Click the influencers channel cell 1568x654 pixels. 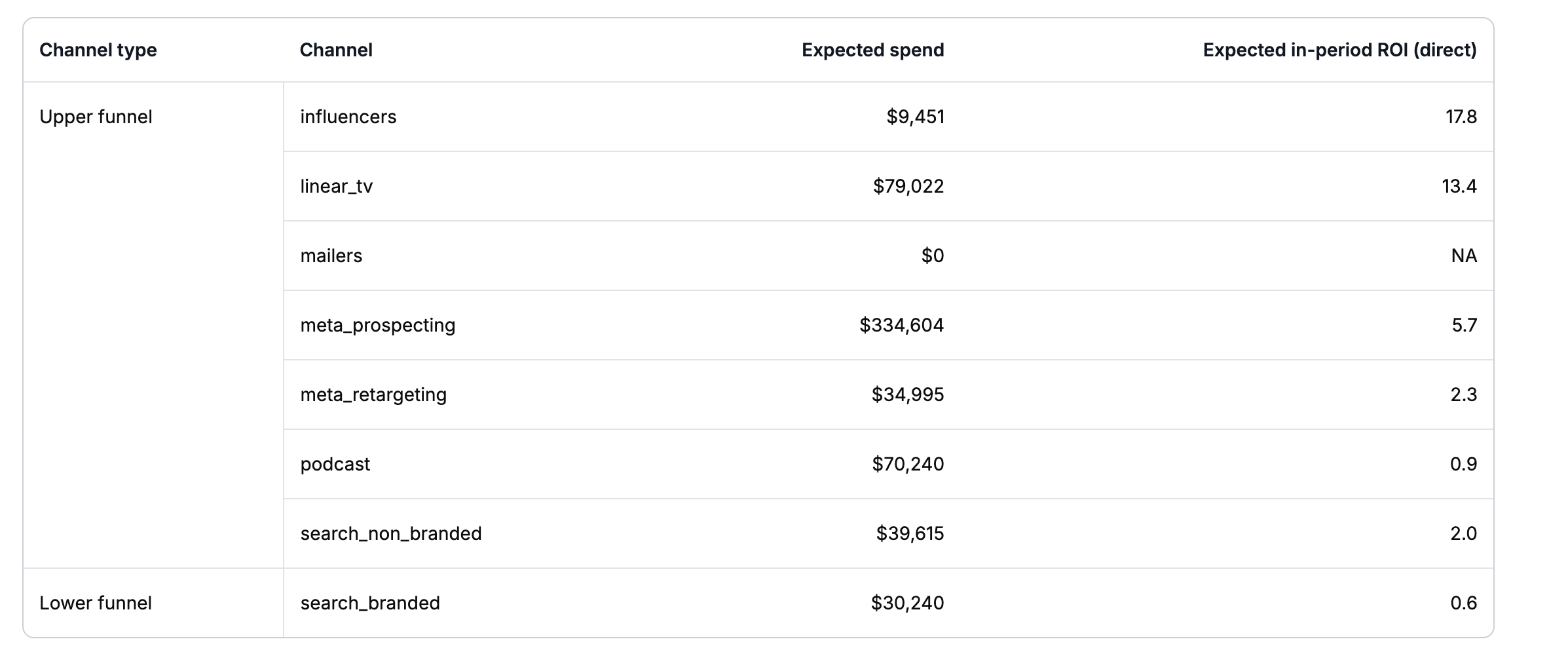click(348, 117)
